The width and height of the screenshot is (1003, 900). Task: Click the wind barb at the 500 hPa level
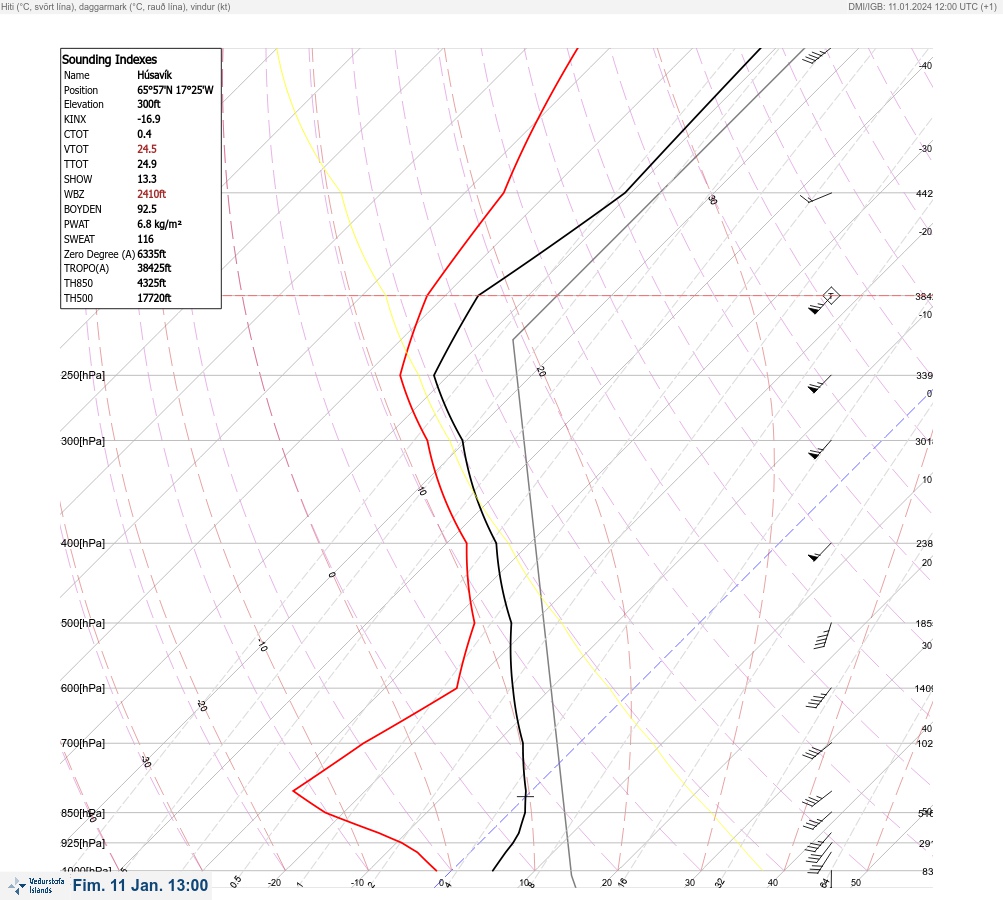point(823,636)
